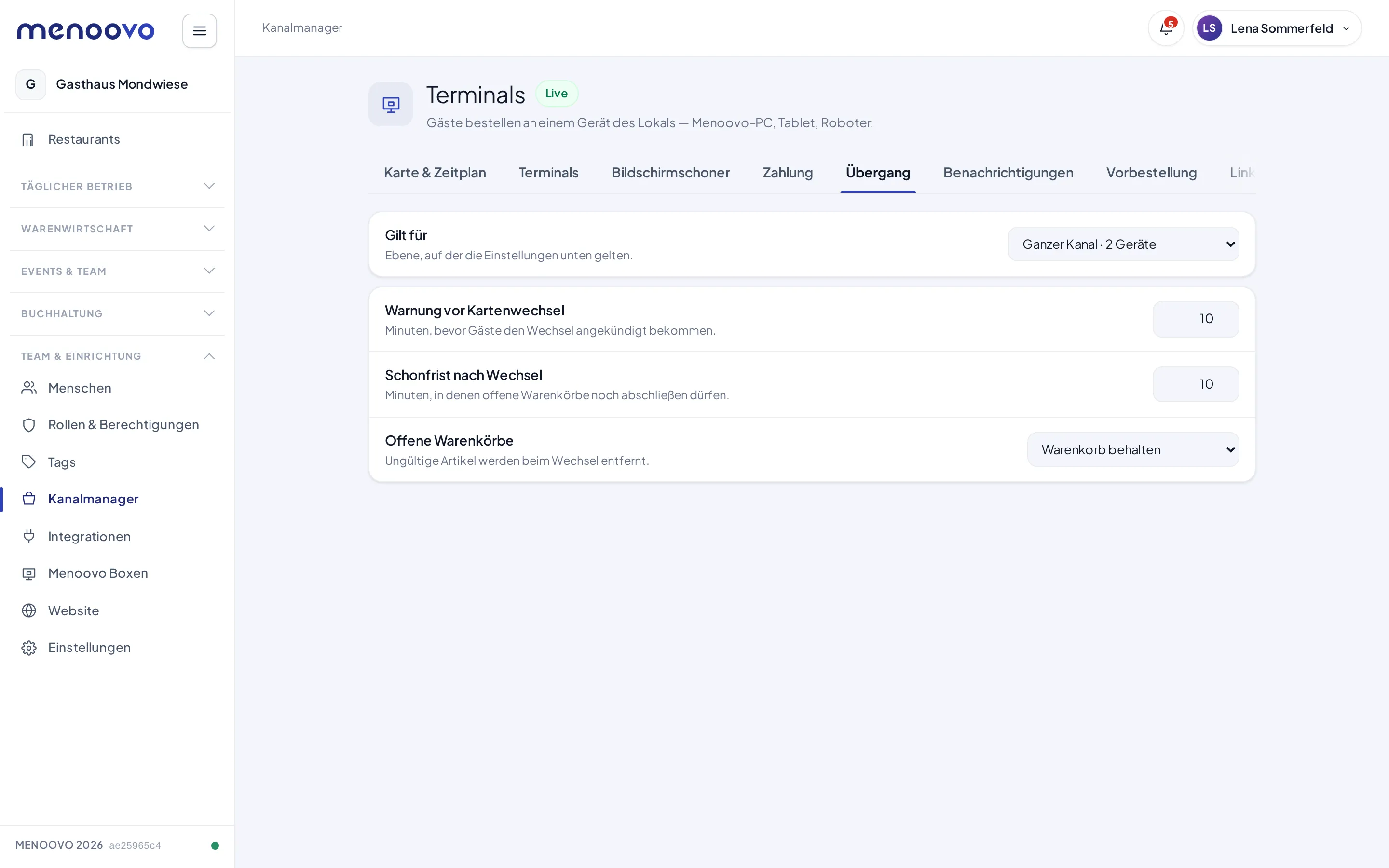Screen dimensions: 1389x868
Task: Switch to the Zahlung tab
Action: tap(788, 173)
